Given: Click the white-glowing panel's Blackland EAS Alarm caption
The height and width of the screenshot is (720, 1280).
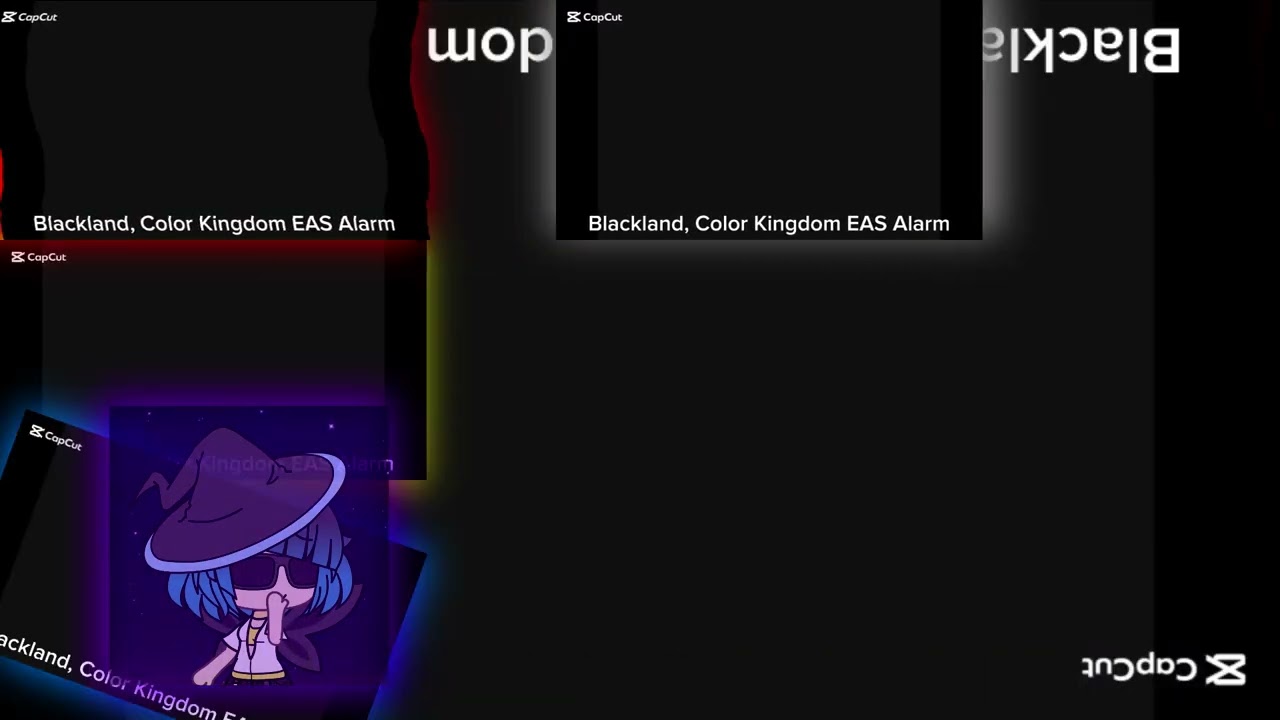Looking at the screenshot, I should click(768, 224).
